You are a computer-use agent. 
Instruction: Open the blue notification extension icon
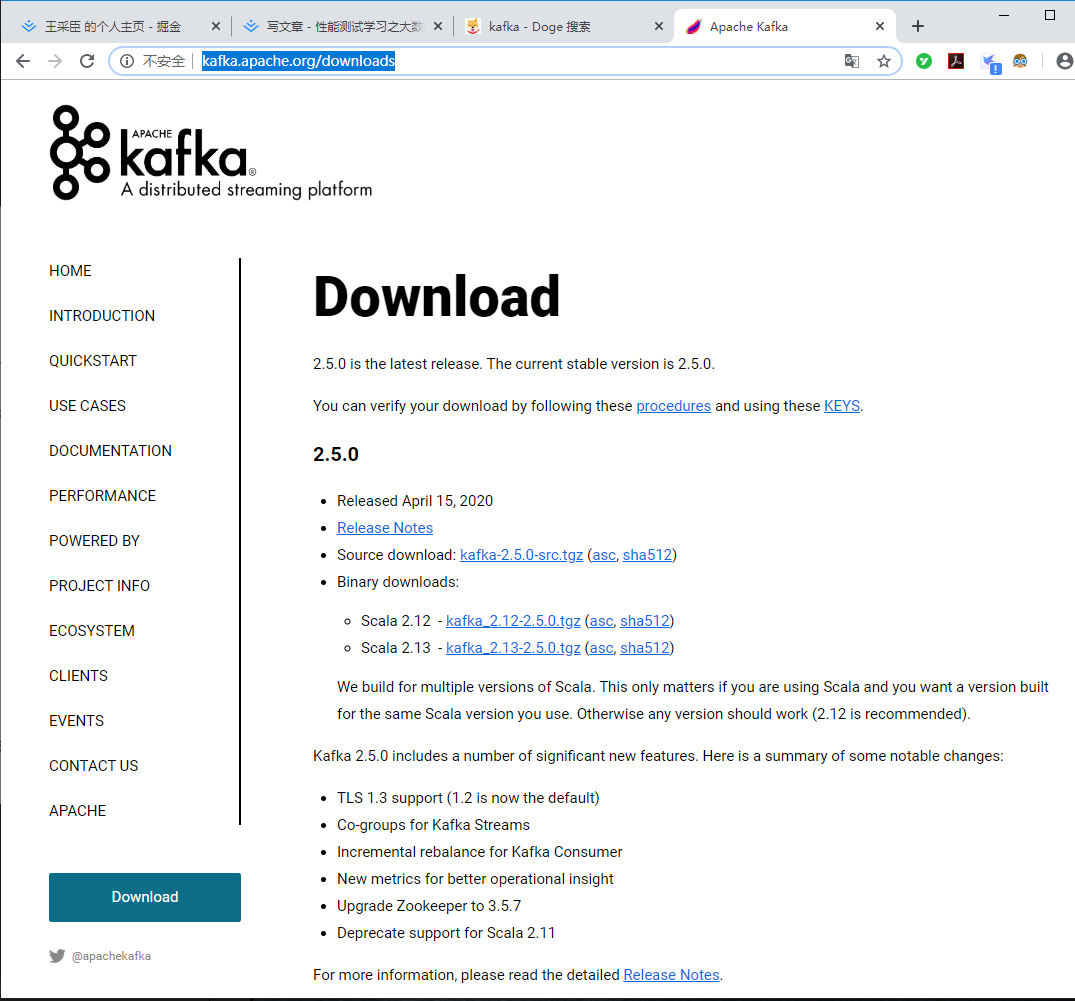(x=990, y=63)
